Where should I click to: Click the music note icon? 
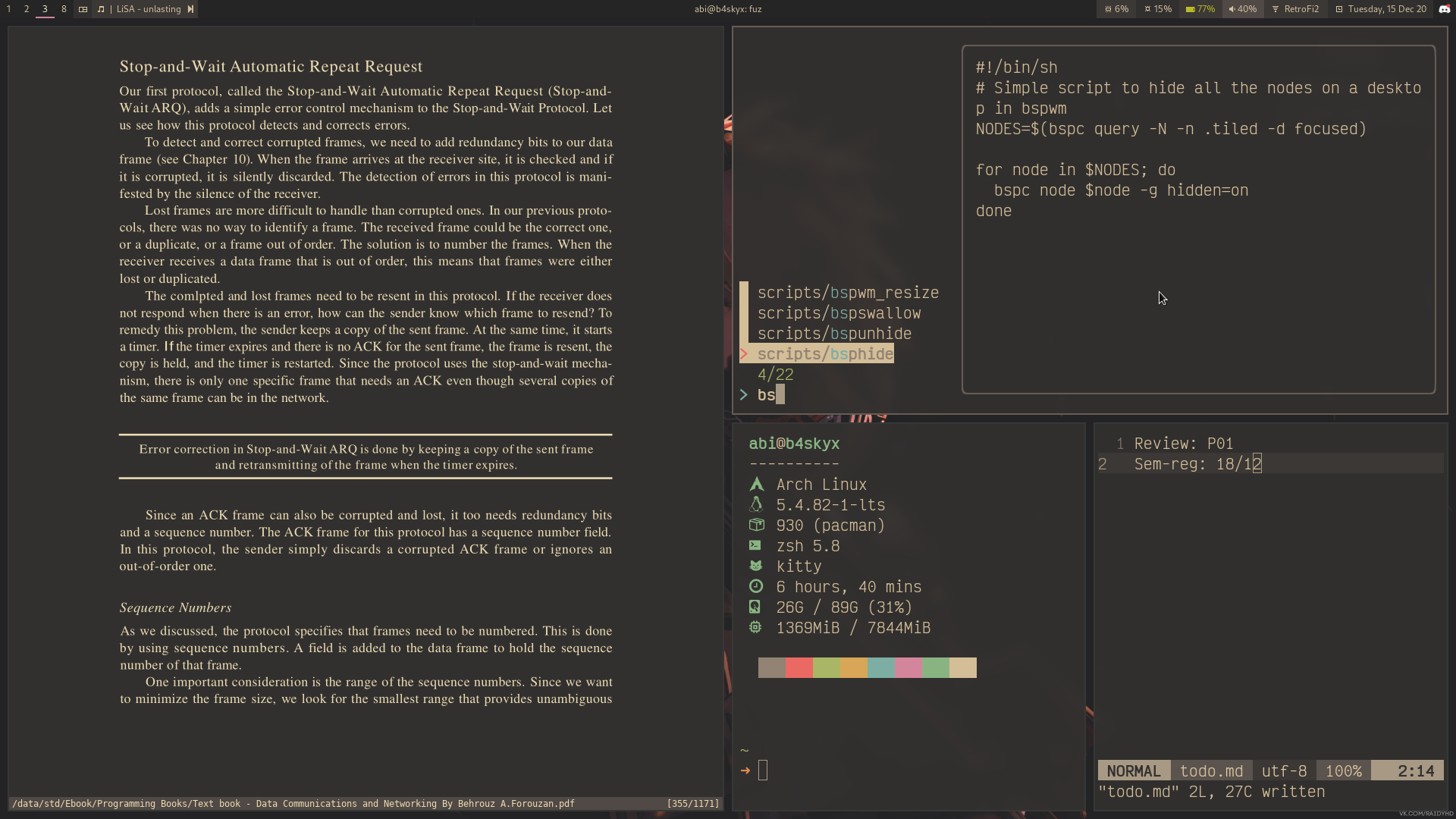[x=101, y=9]
